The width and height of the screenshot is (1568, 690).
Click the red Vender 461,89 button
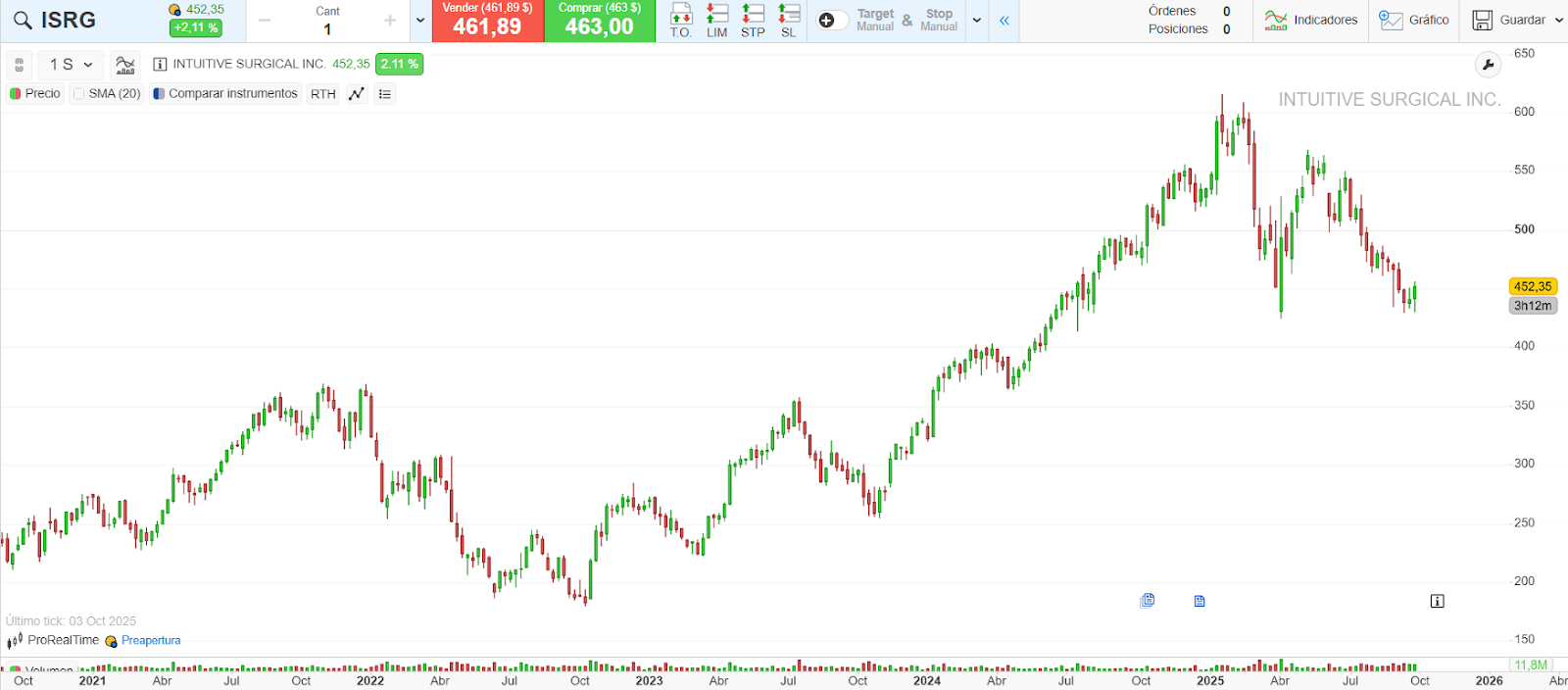pos(487,21)
